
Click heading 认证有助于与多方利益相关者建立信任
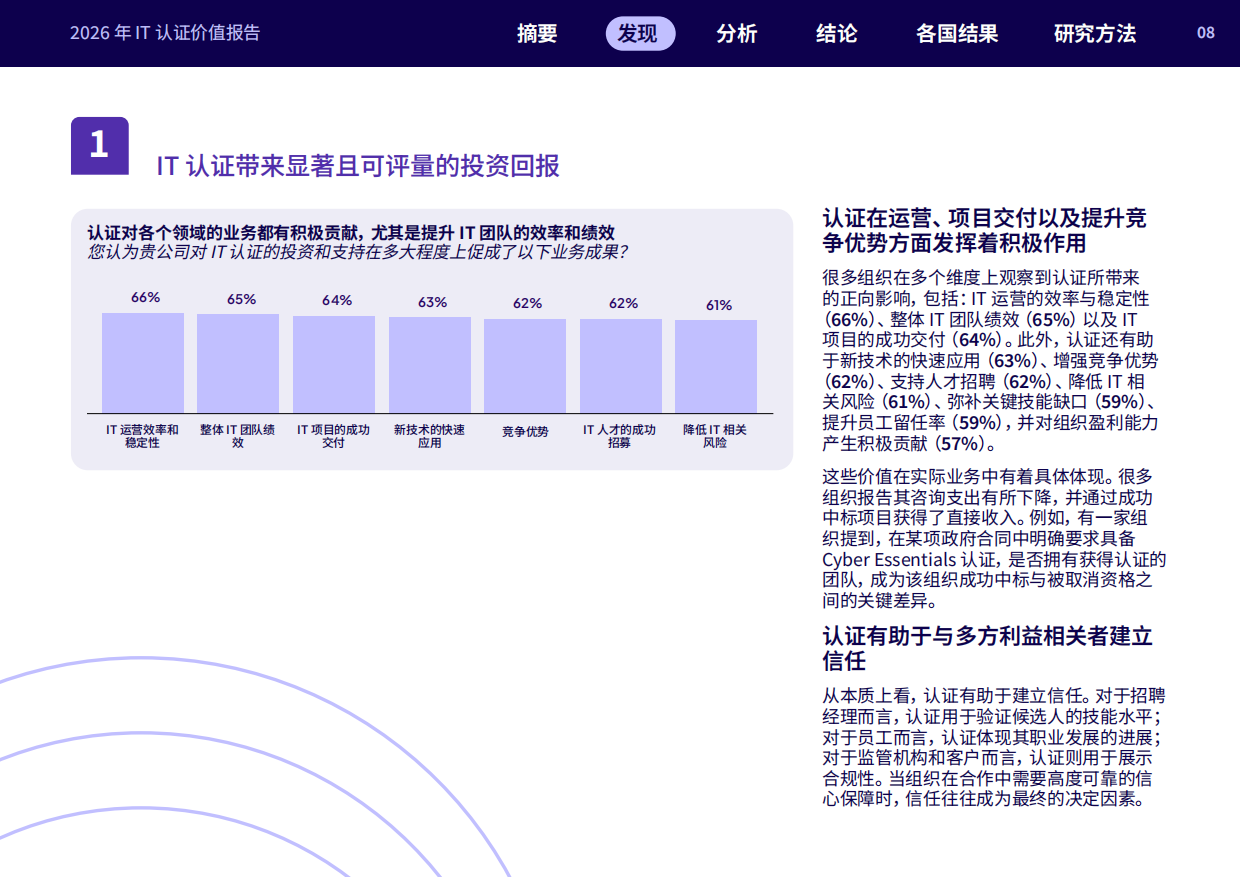coord(987,648)
